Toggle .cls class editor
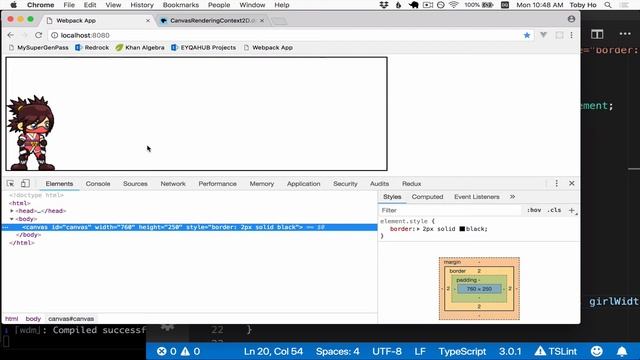The image size is (640, 360). [554, 210]
